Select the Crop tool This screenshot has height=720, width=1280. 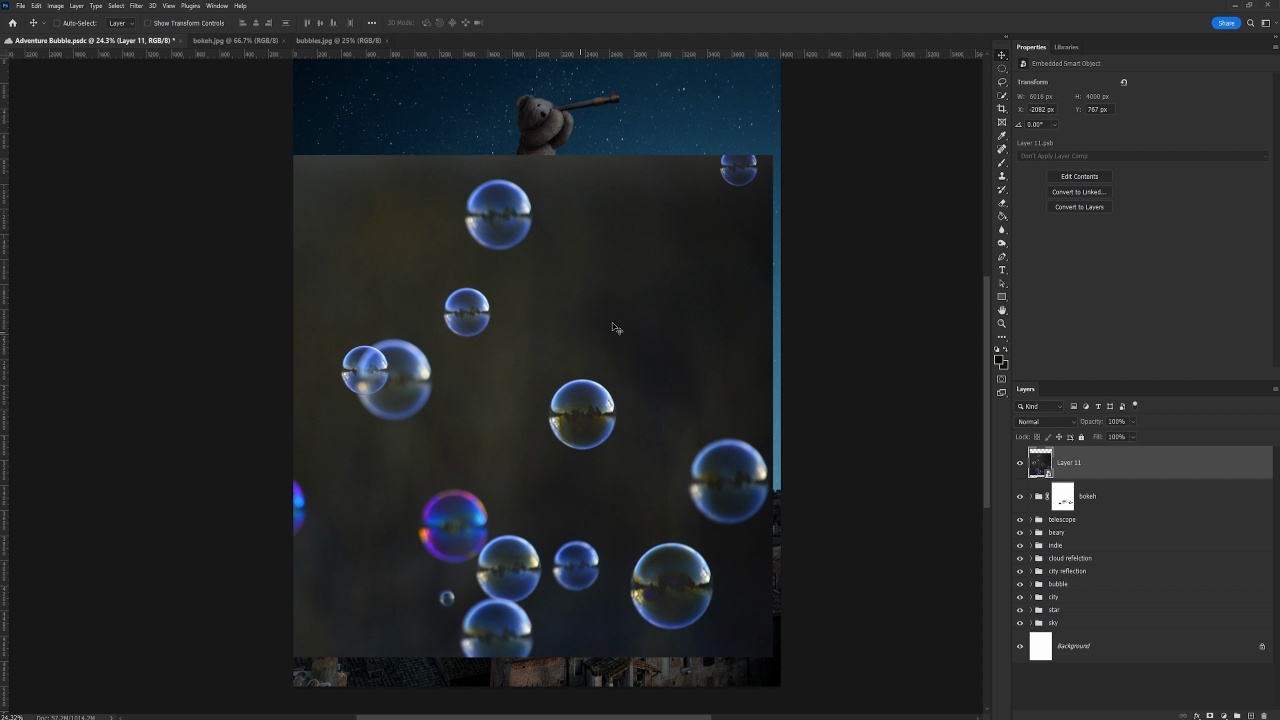tap(1002, 109)
